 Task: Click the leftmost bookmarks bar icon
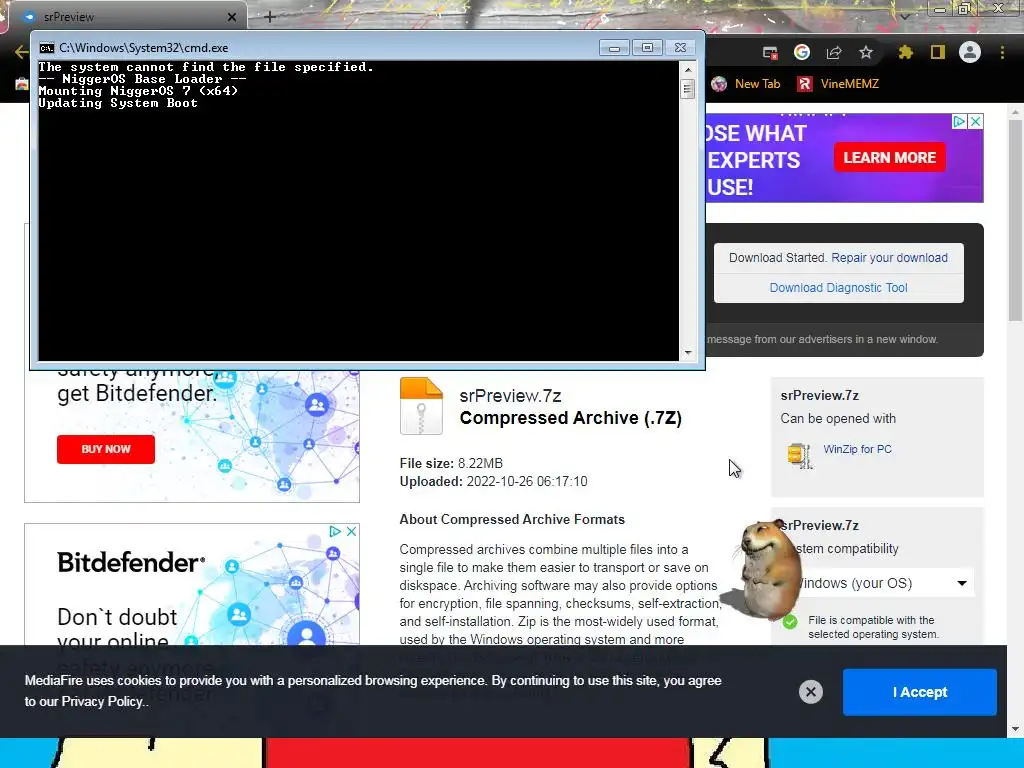22,84
